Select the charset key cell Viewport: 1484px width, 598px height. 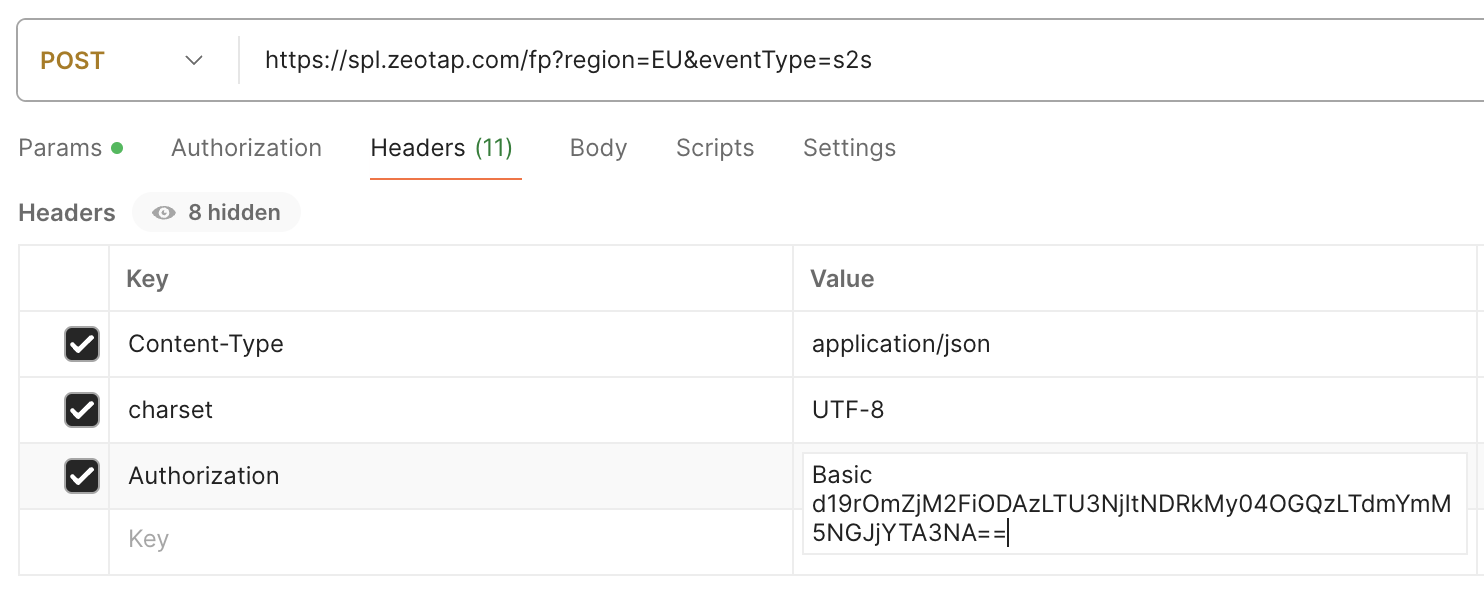tap(450, 410)
